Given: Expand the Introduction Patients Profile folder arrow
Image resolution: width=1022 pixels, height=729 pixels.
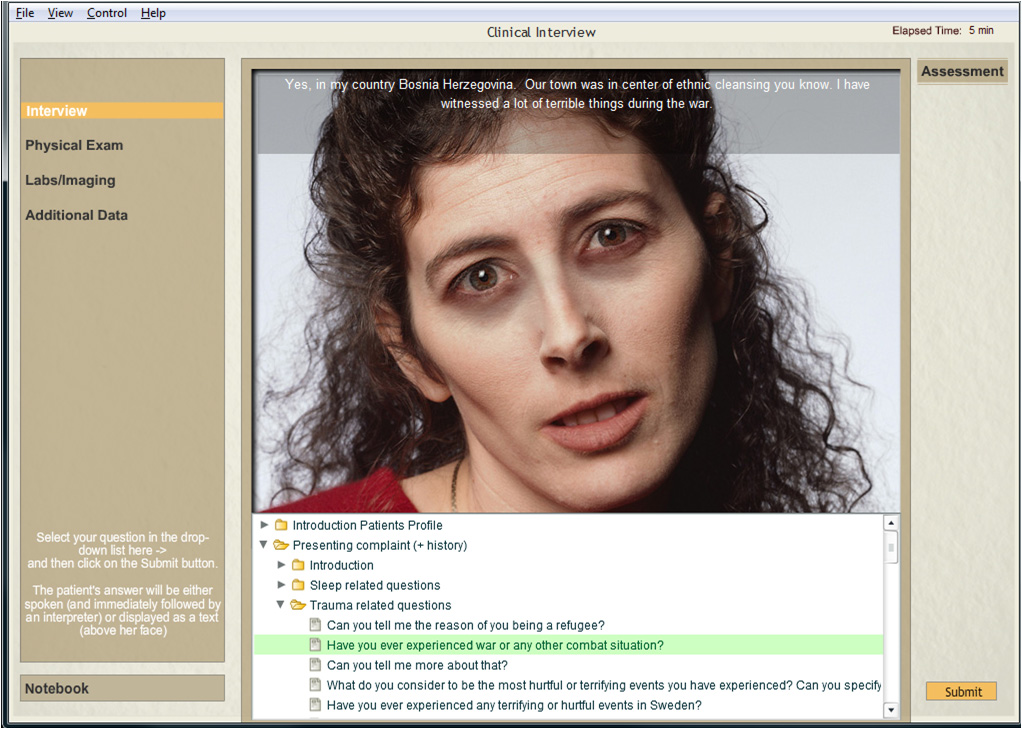Looking at the screenshot, I should pos(264,525).
